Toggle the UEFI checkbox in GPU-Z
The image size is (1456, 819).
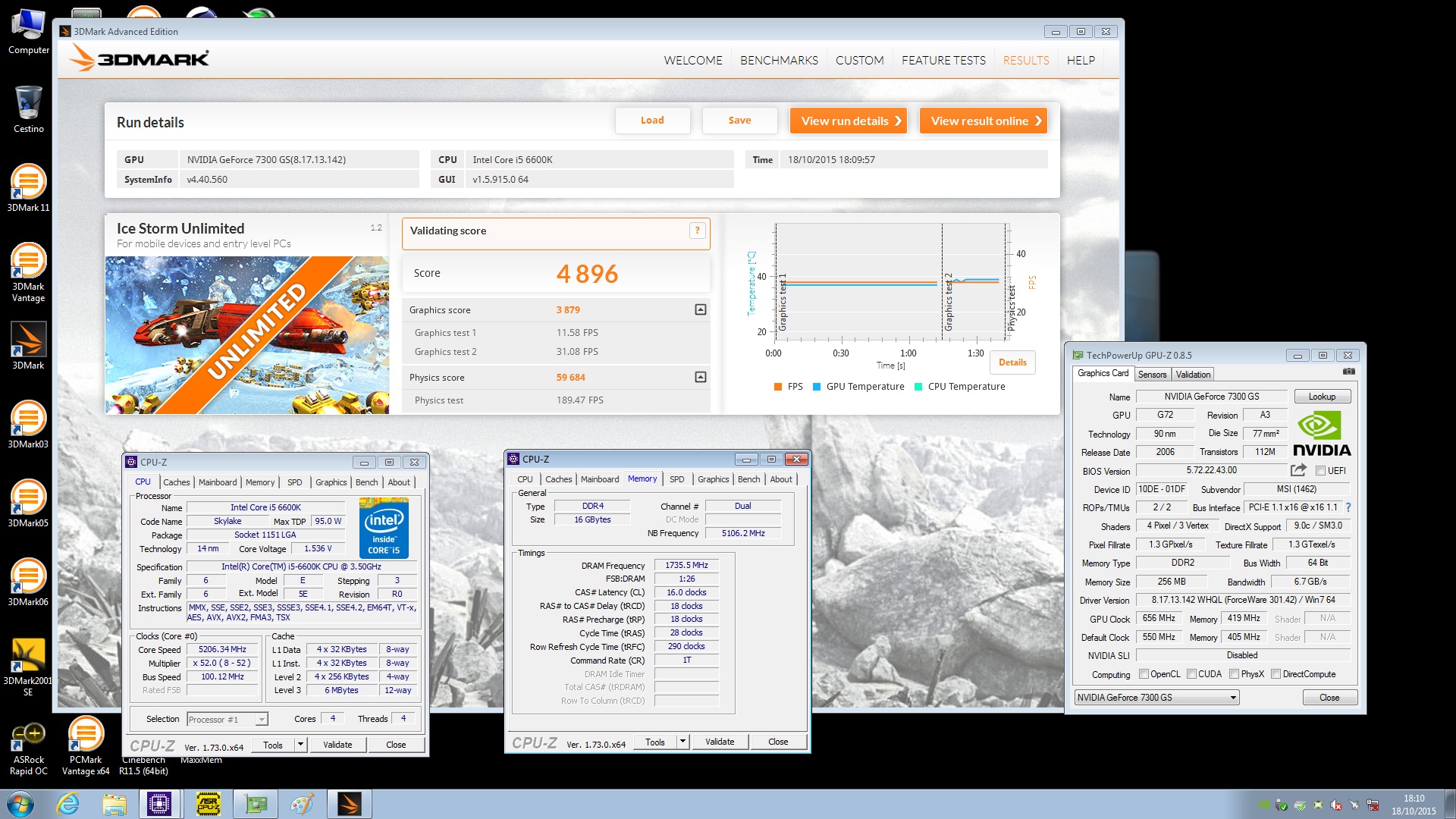click(1320, 471)
